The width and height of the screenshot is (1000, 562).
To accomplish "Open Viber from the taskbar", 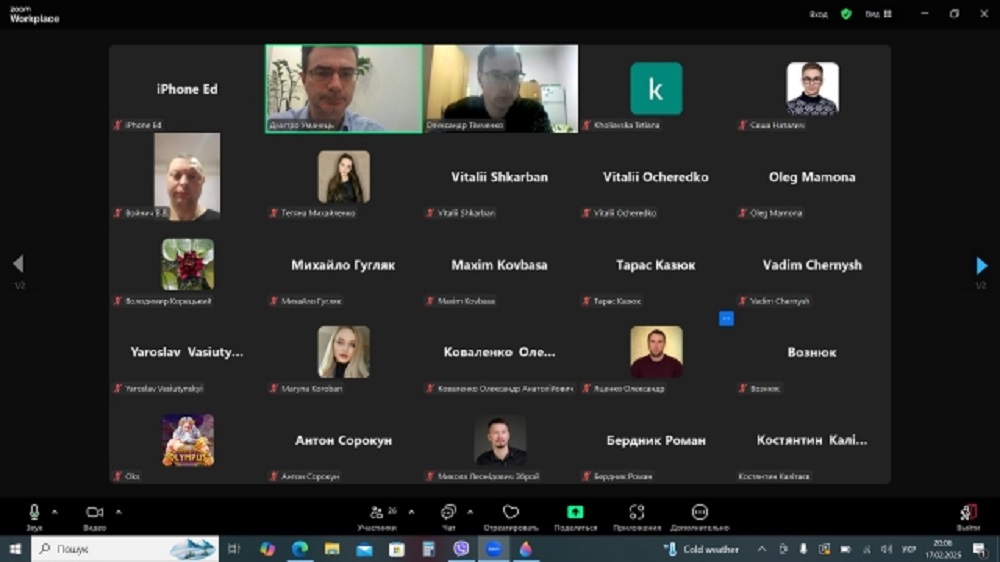I will (461, 549).
